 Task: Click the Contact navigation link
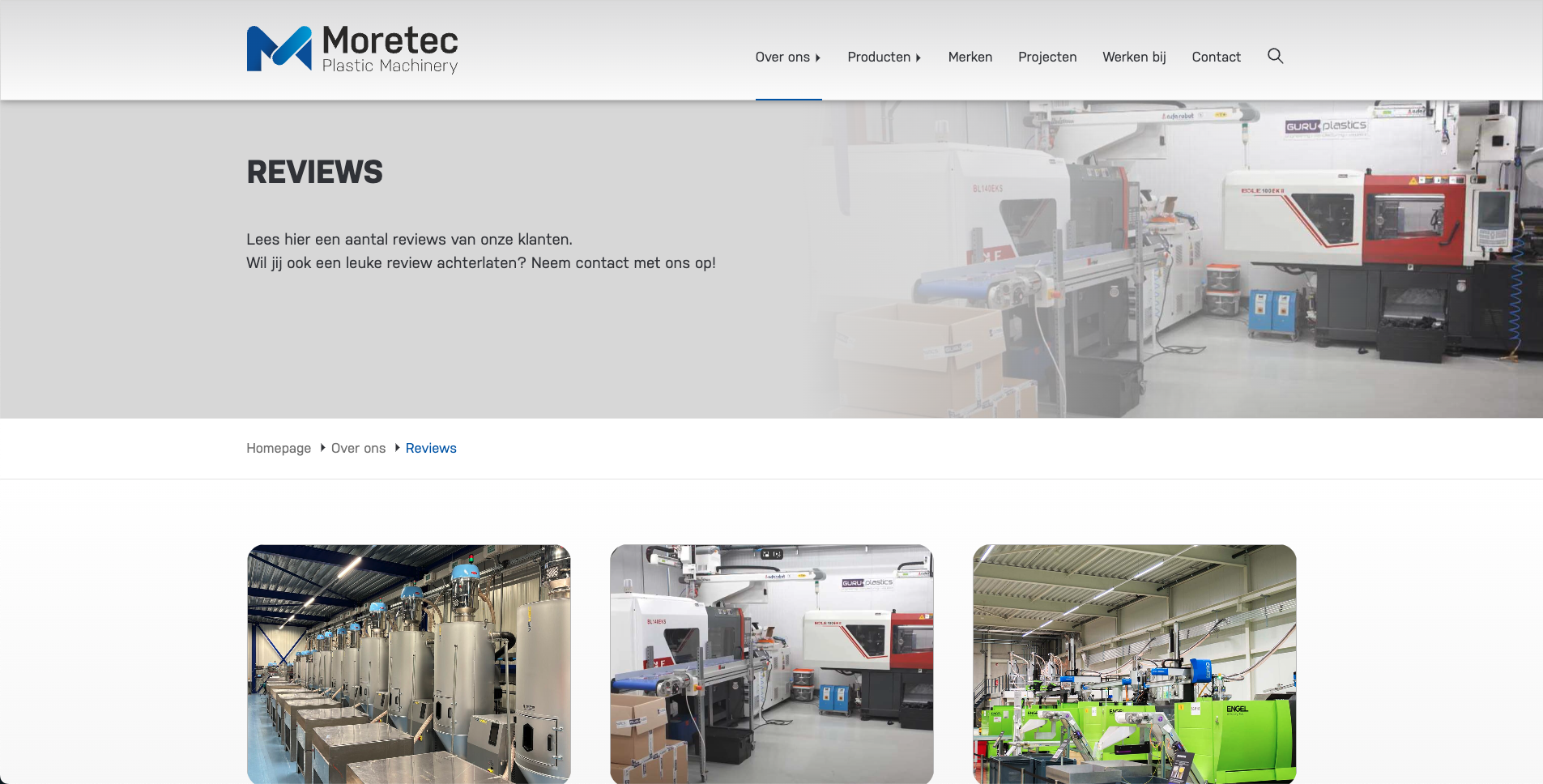(1215, 57)
